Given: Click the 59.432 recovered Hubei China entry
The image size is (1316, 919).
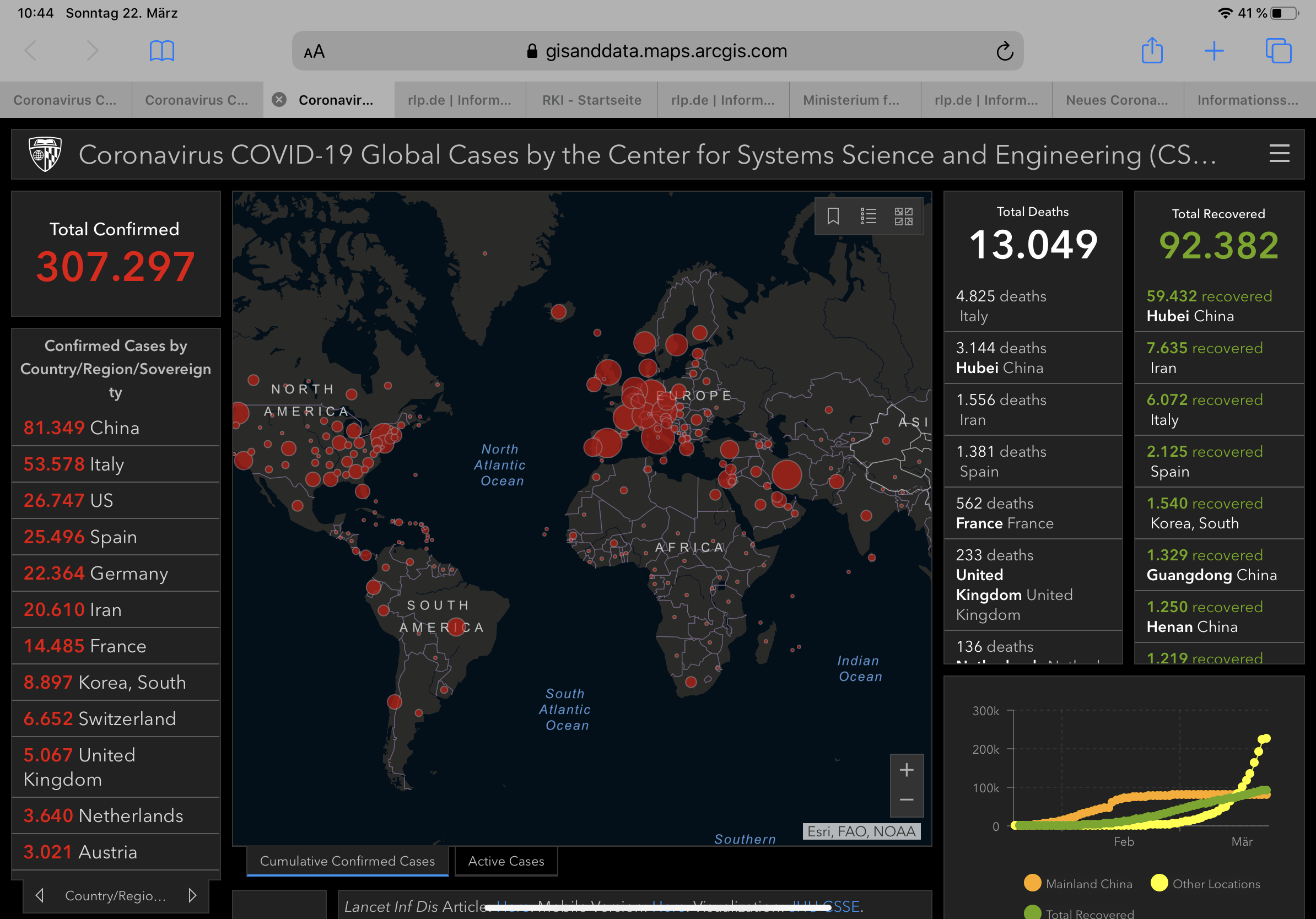Looking at the screenshot, I should (x=1219, y=306).
